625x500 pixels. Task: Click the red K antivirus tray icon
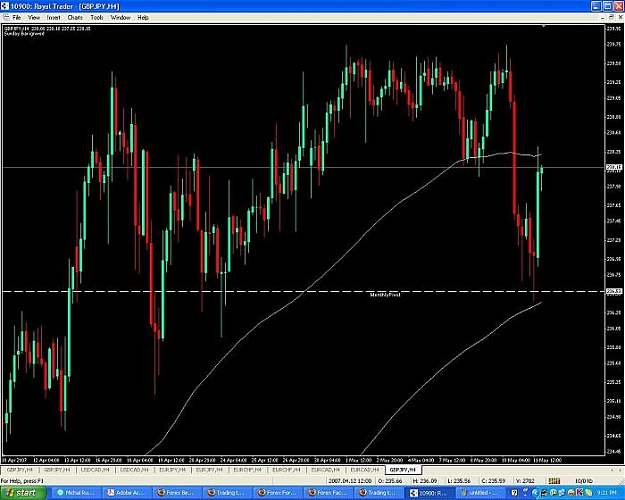(579, 493)
